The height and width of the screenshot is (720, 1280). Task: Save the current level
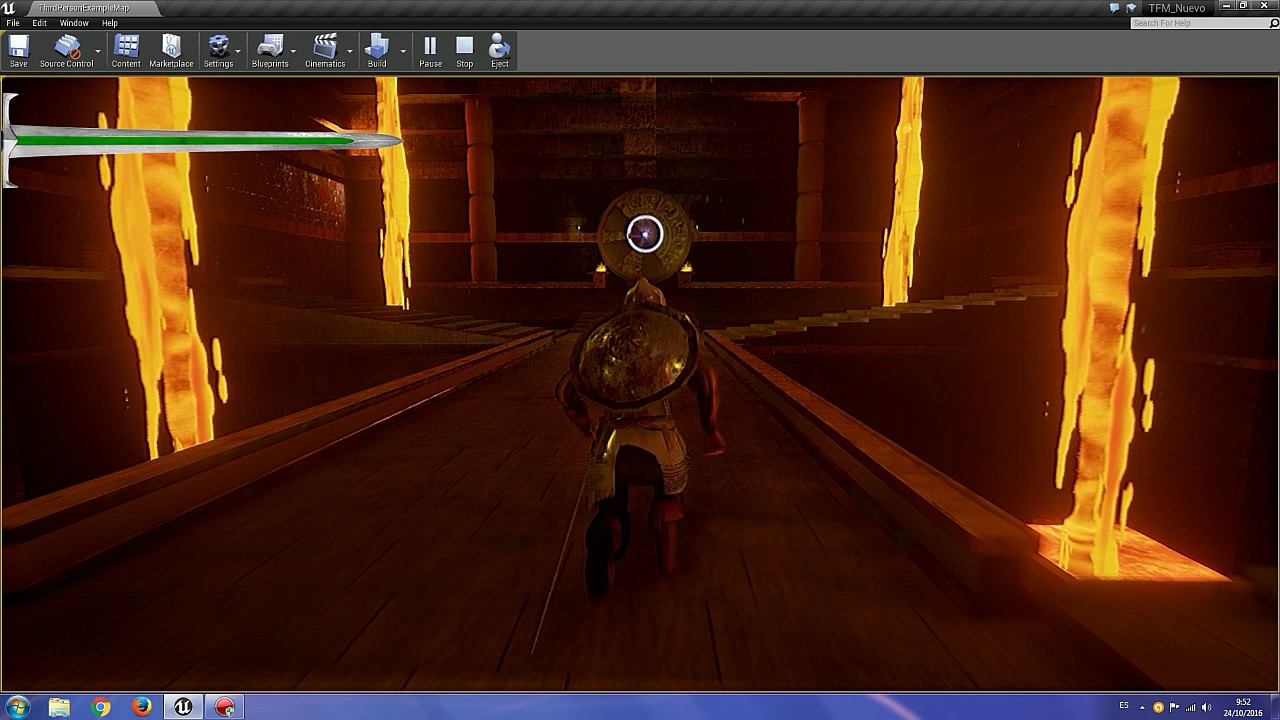[x=19, y=51]
